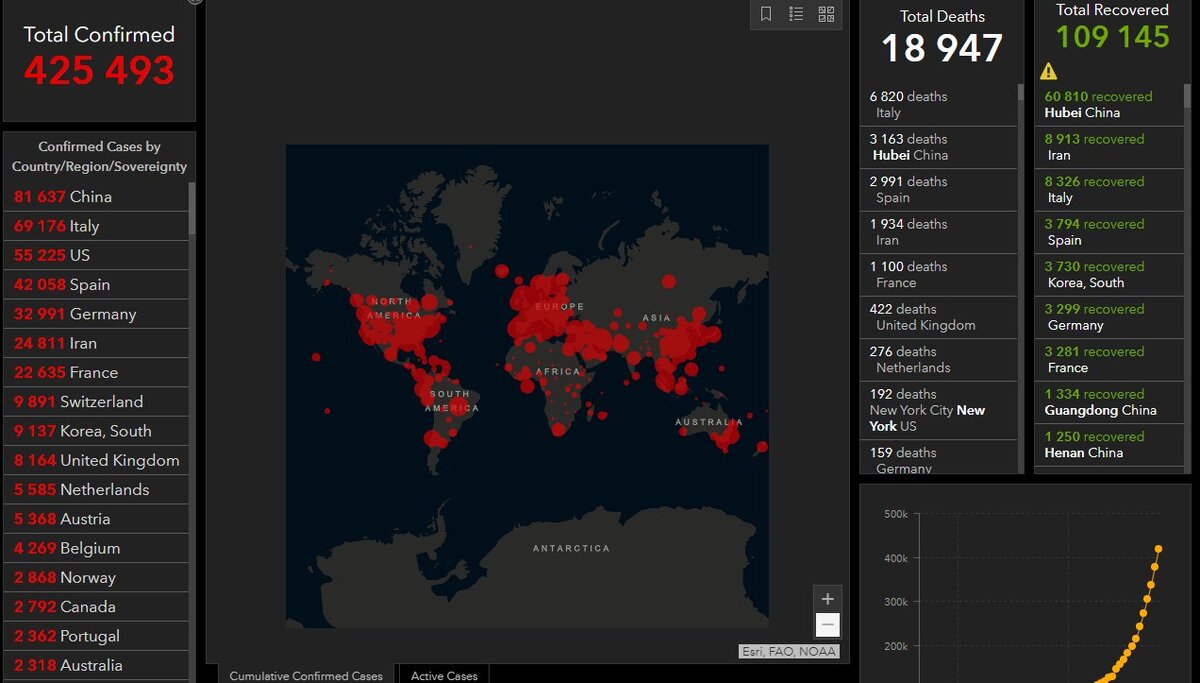
Task: Switch to Cumulative Confirmed Cases tab
Action: 306,675
